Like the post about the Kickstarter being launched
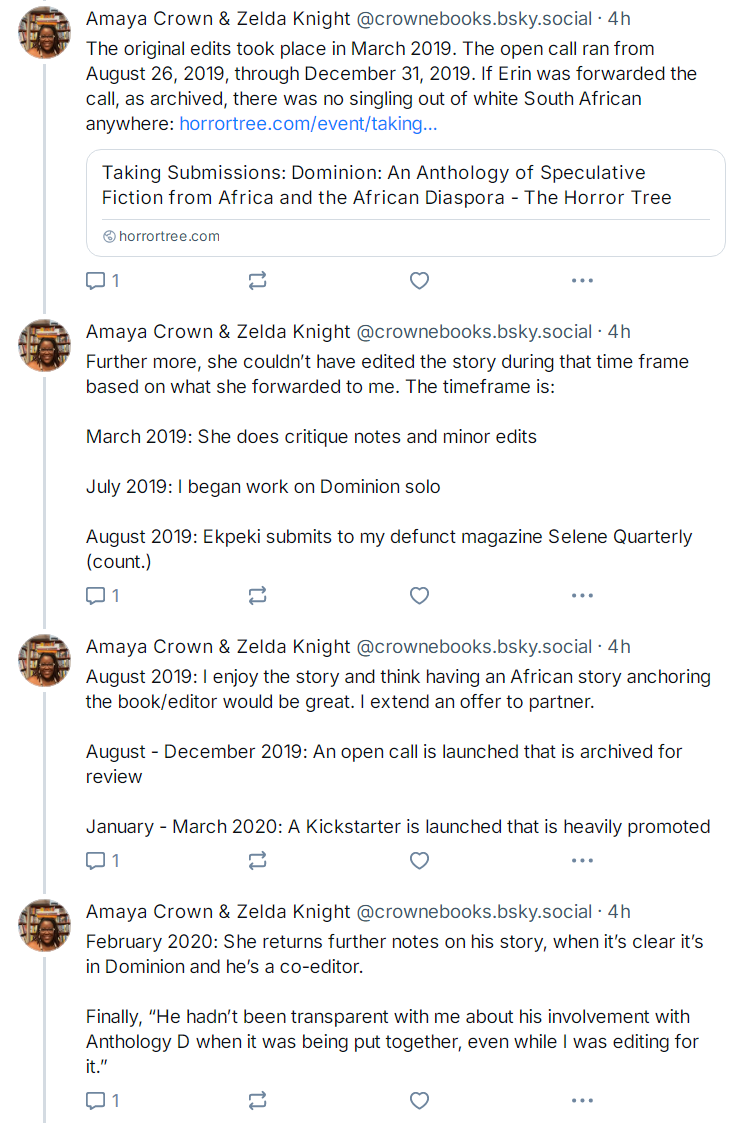 (420, 860)
